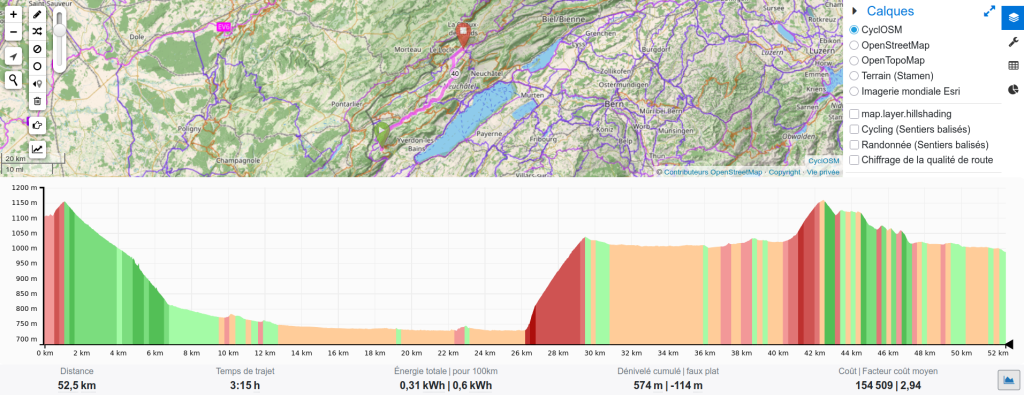Screen dimensions: 1024x395
Task: Toggle the elevation chart button on map
Action: coord(37,149)
